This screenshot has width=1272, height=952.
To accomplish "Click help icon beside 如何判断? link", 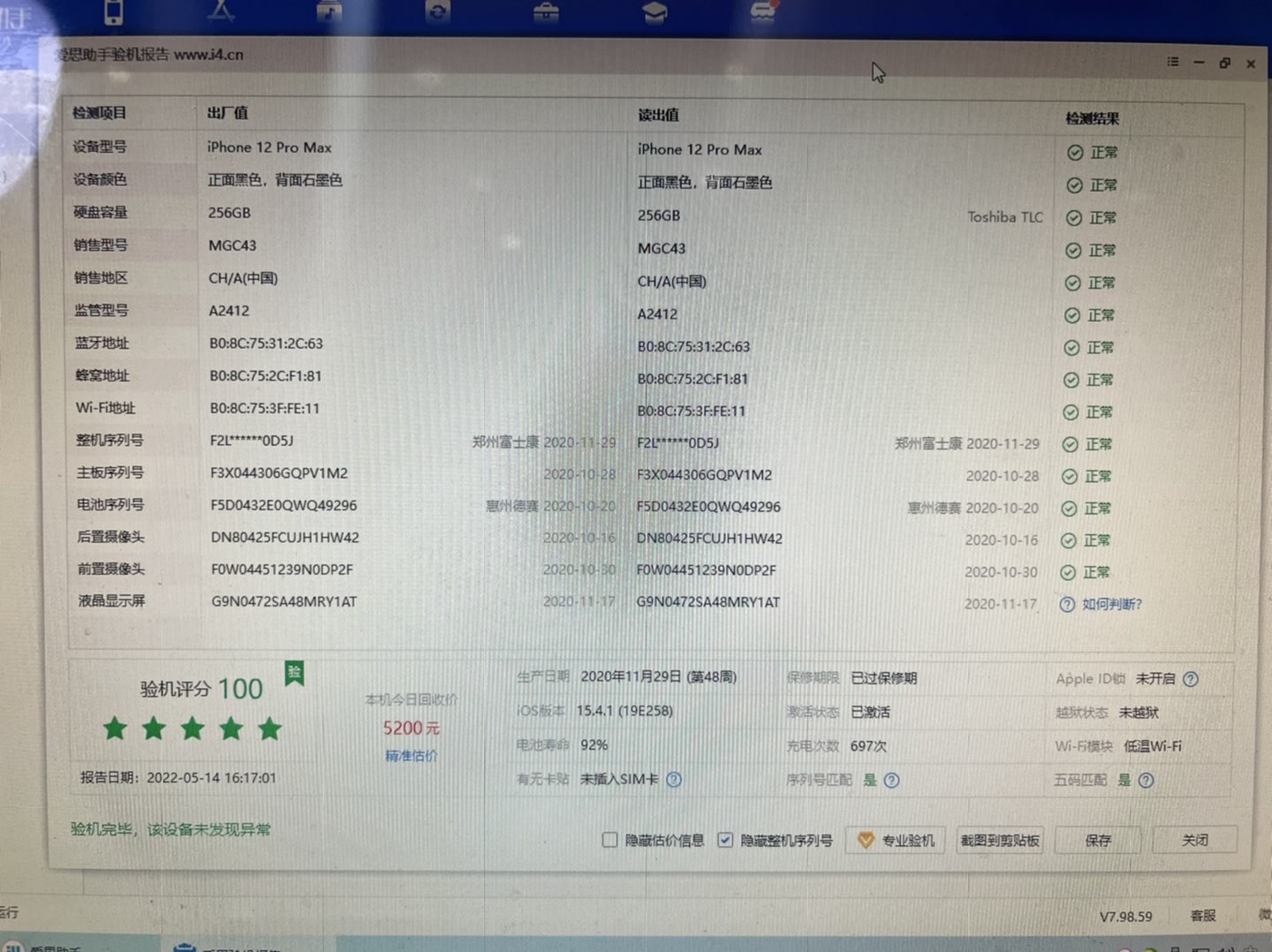I will (x=1067, y=605).
